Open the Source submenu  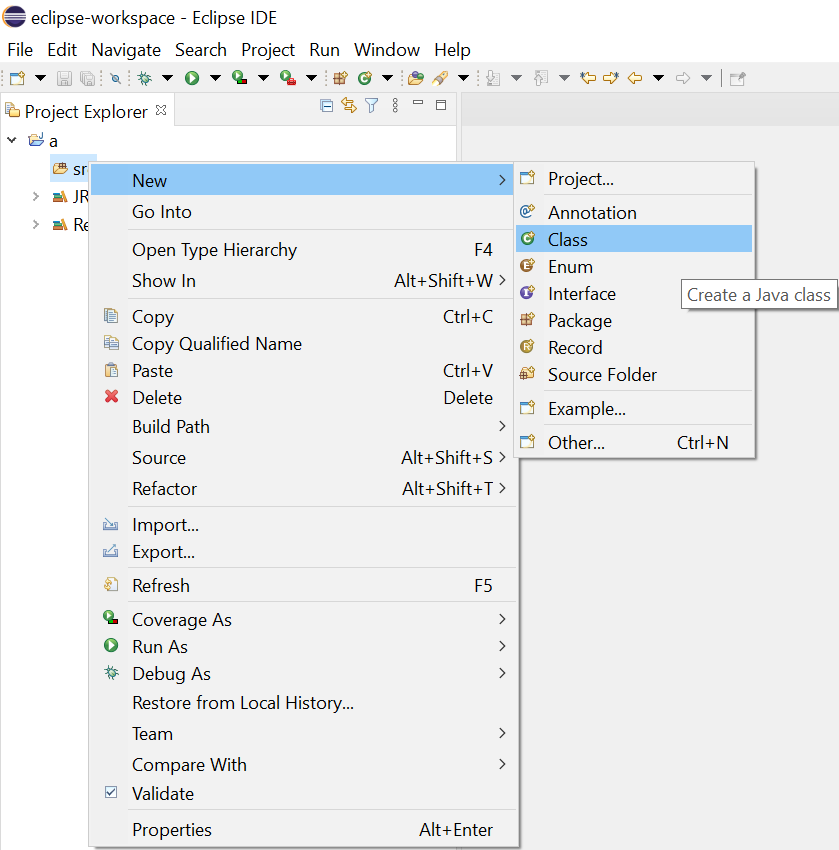pyautogui.click(x=302, y=458)
